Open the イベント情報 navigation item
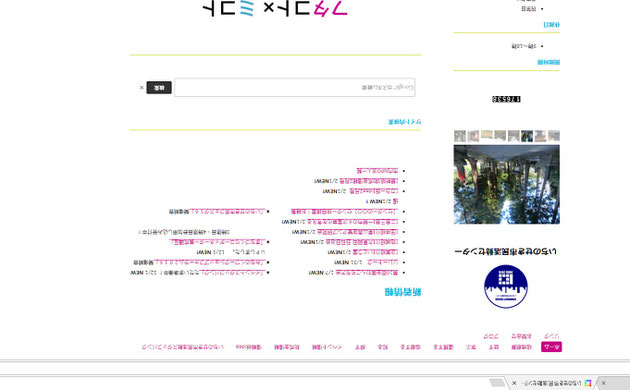The height and width of the screenshot is (390, 630). click(x=327, y=347)
